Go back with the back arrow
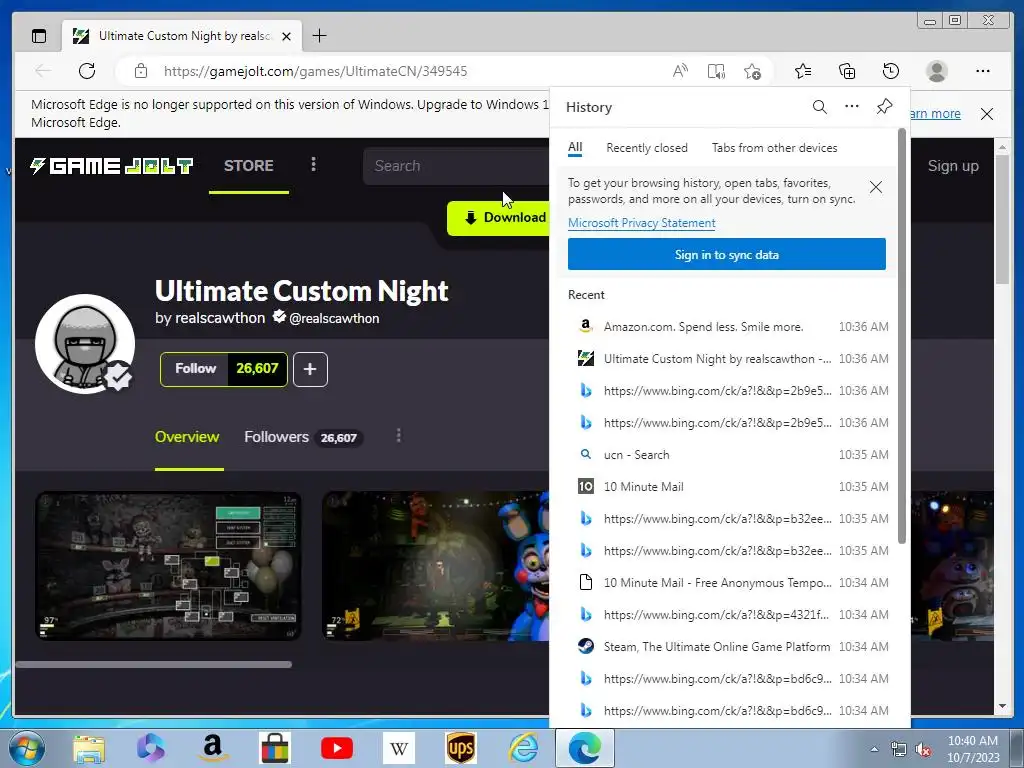This screenshot has width=1024, height=768. (43, 71)
